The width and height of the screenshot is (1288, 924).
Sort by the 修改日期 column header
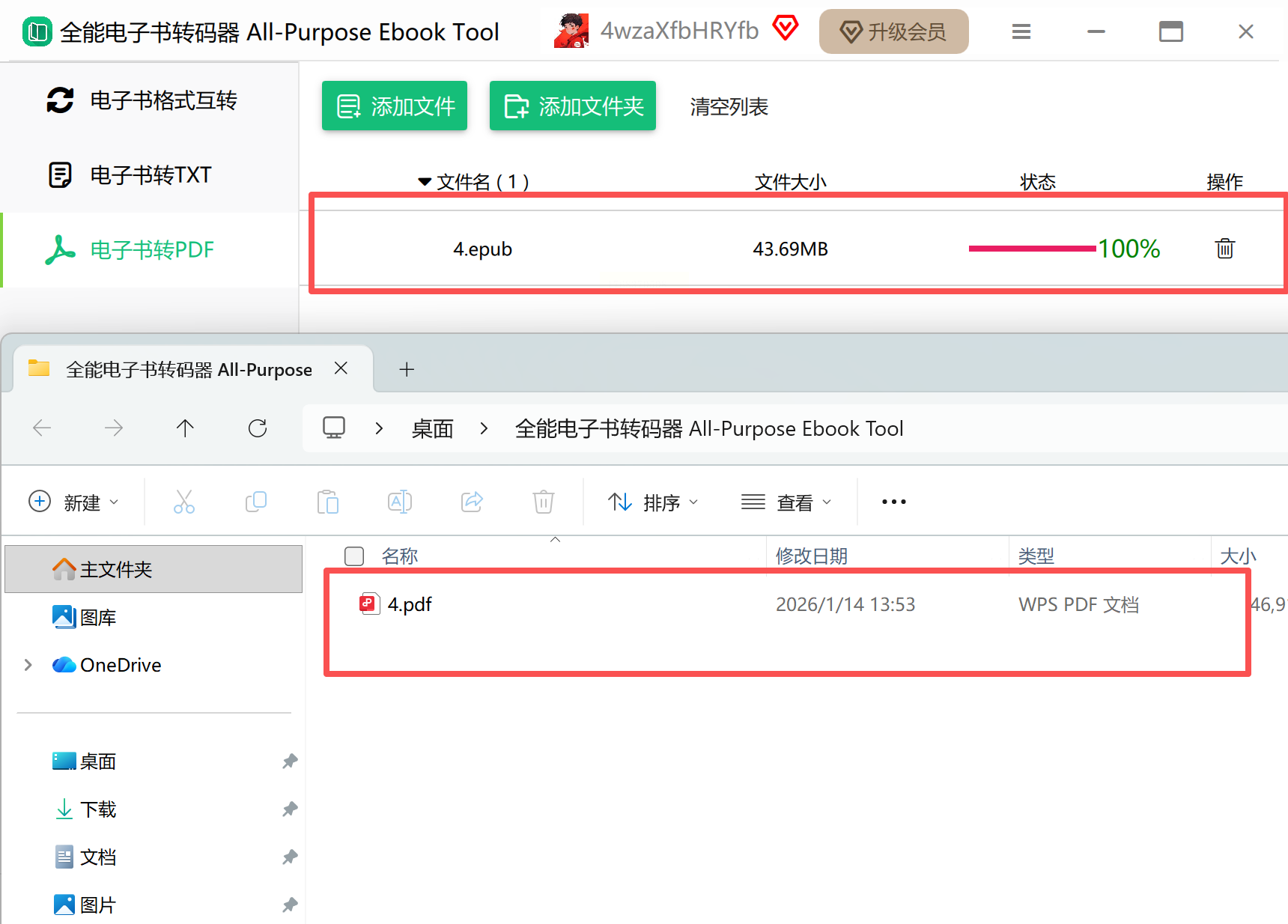pos(812,556)
